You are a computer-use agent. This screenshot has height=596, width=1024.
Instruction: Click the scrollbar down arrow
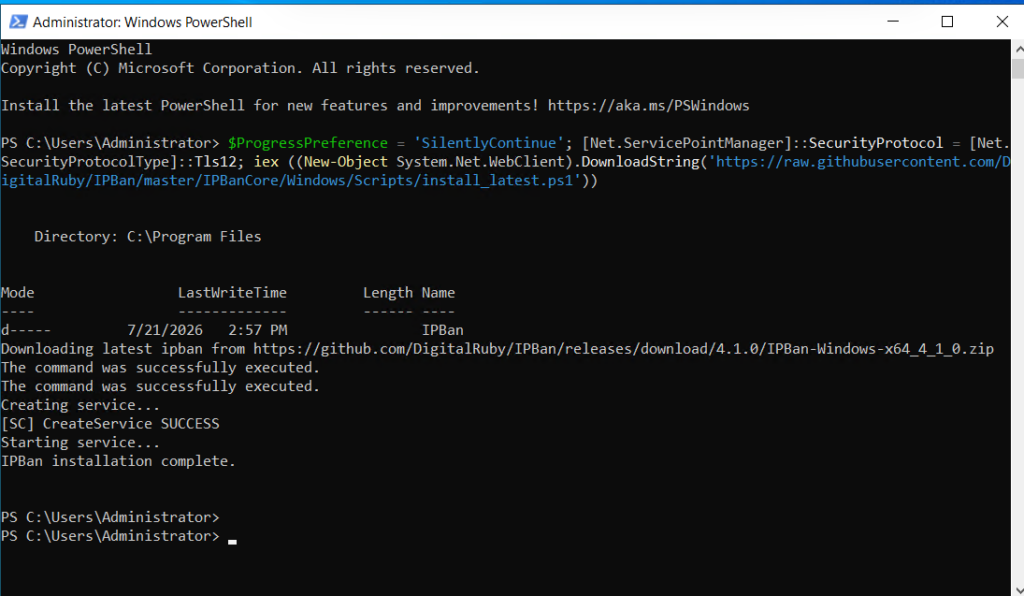coord(1018,589)
